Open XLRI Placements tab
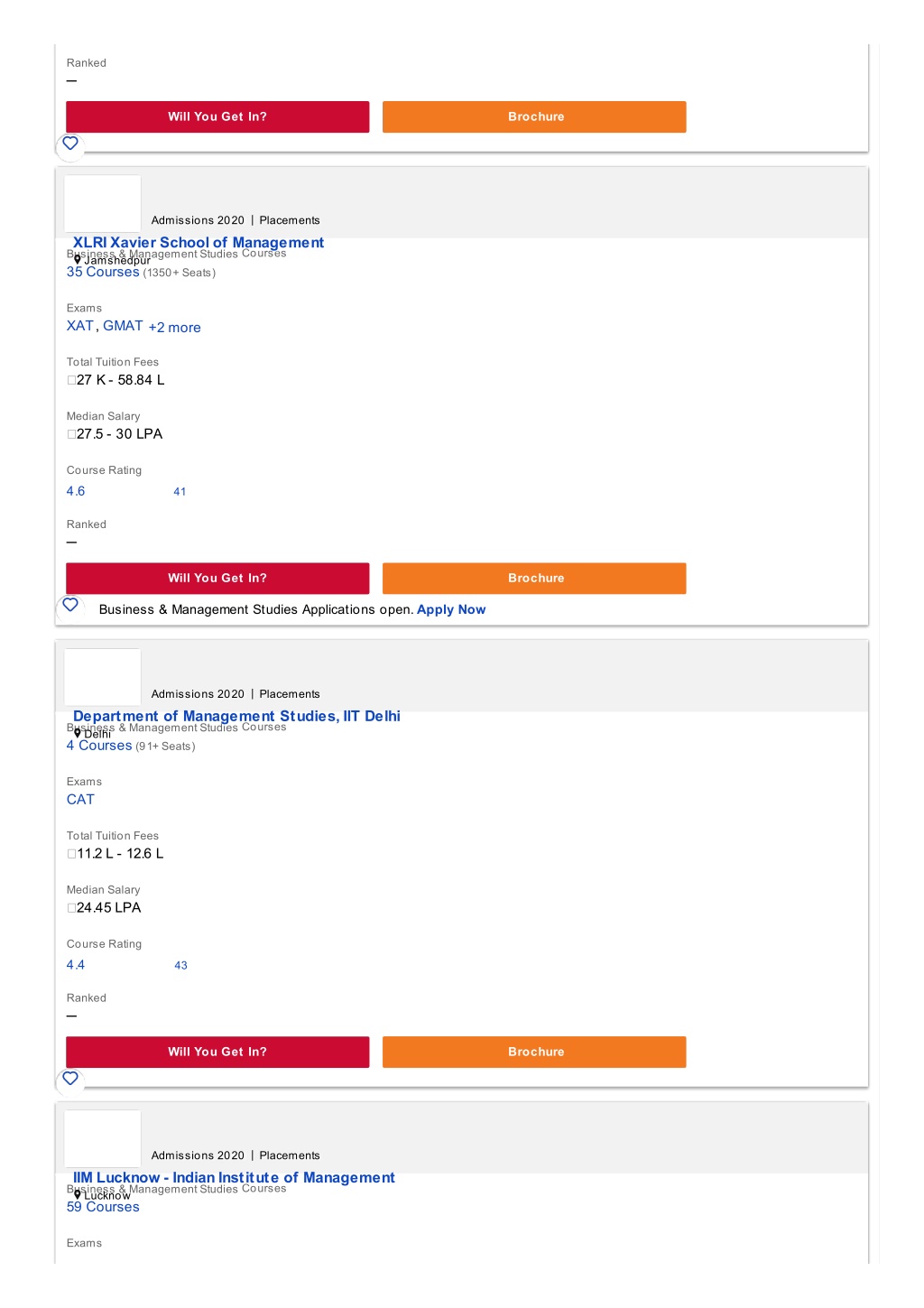The width and height of the screenshot is (924, 1308). tap(290, 220)
